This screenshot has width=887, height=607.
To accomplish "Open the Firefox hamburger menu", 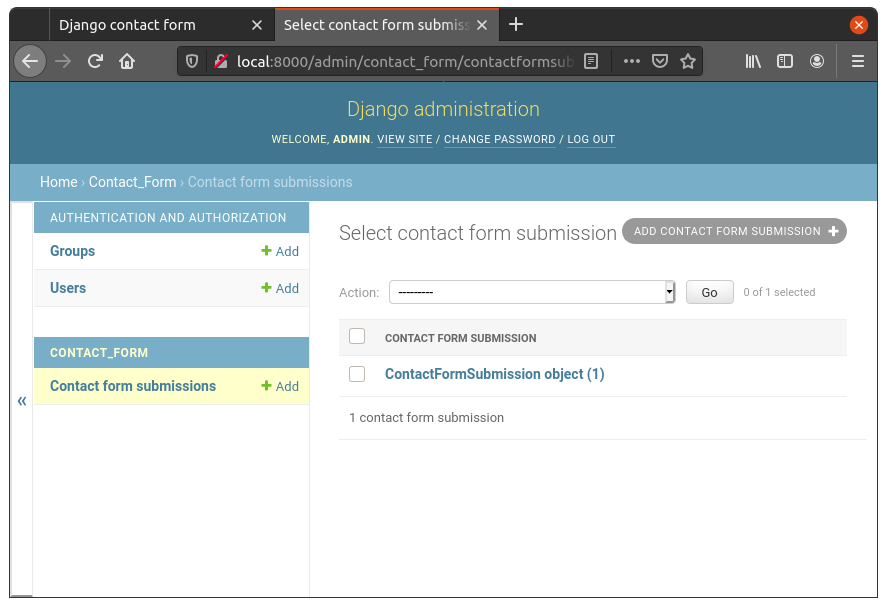I will pyautogui.click(x=857, y=61).
